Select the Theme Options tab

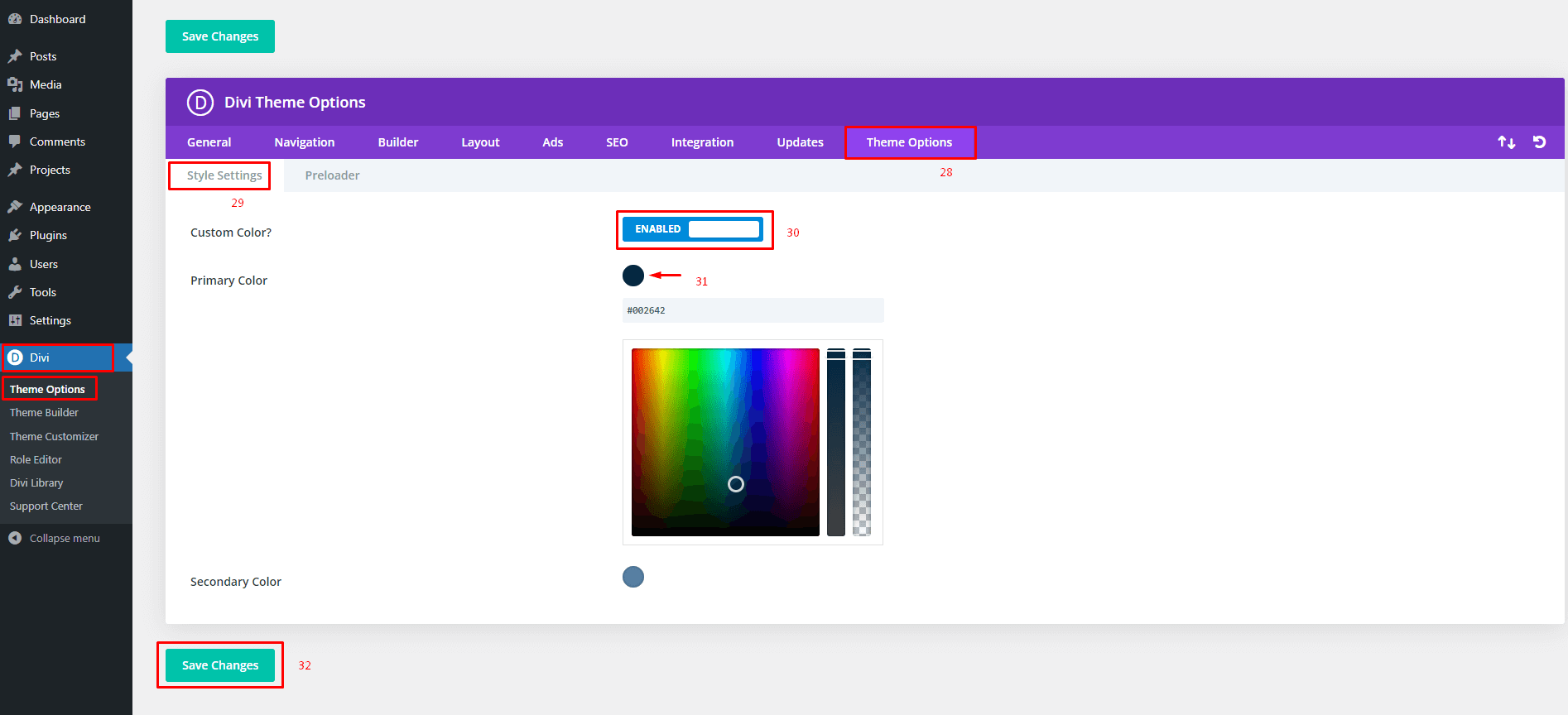pyautogui.click(x=909, y=142)
